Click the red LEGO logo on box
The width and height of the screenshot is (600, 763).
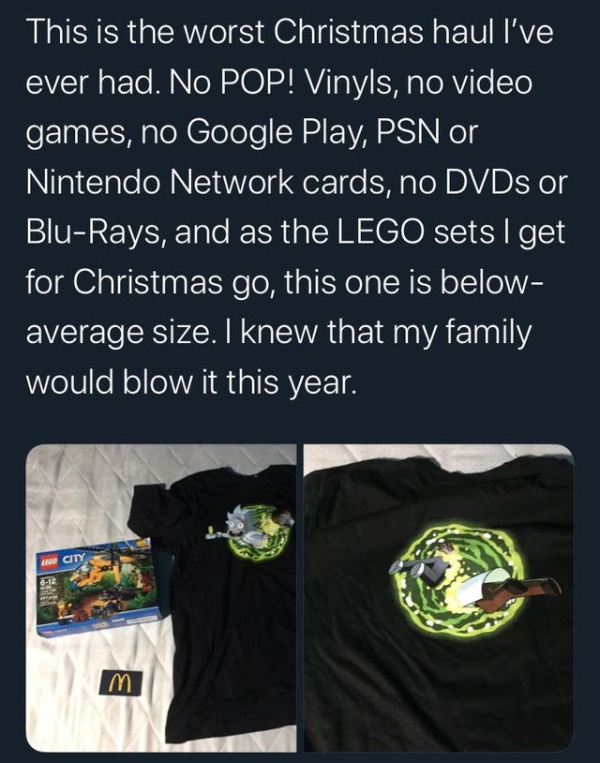click(49, 561)
